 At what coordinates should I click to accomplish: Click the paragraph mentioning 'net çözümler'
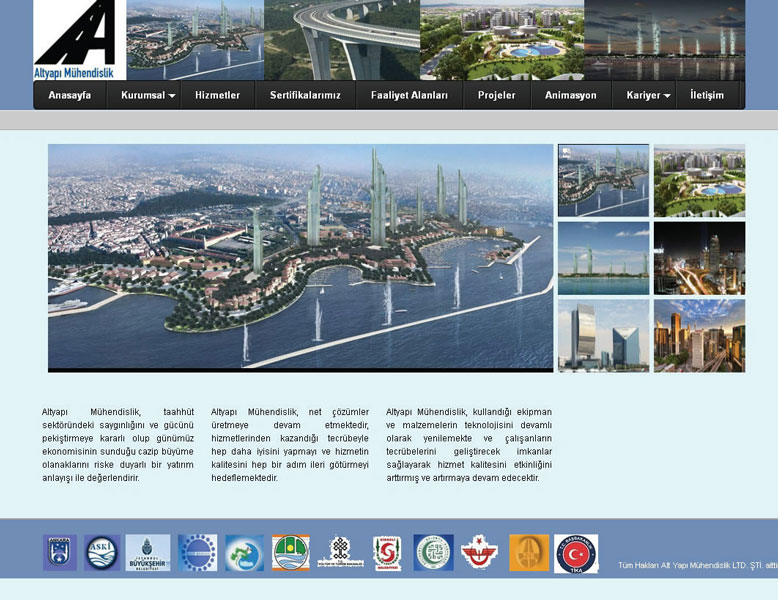290,445
